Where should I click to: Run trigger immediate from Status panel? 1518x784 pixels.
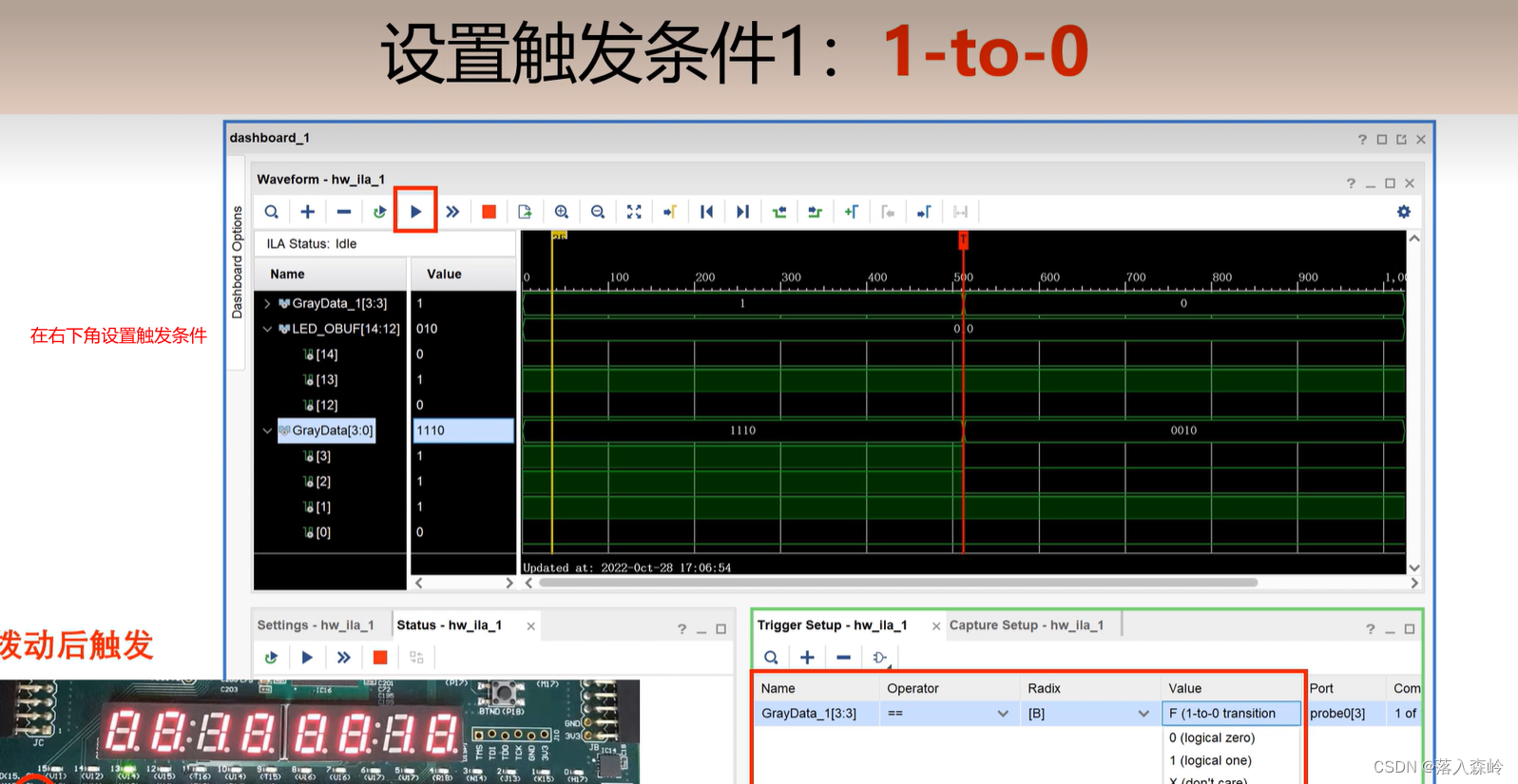point(343,658)
